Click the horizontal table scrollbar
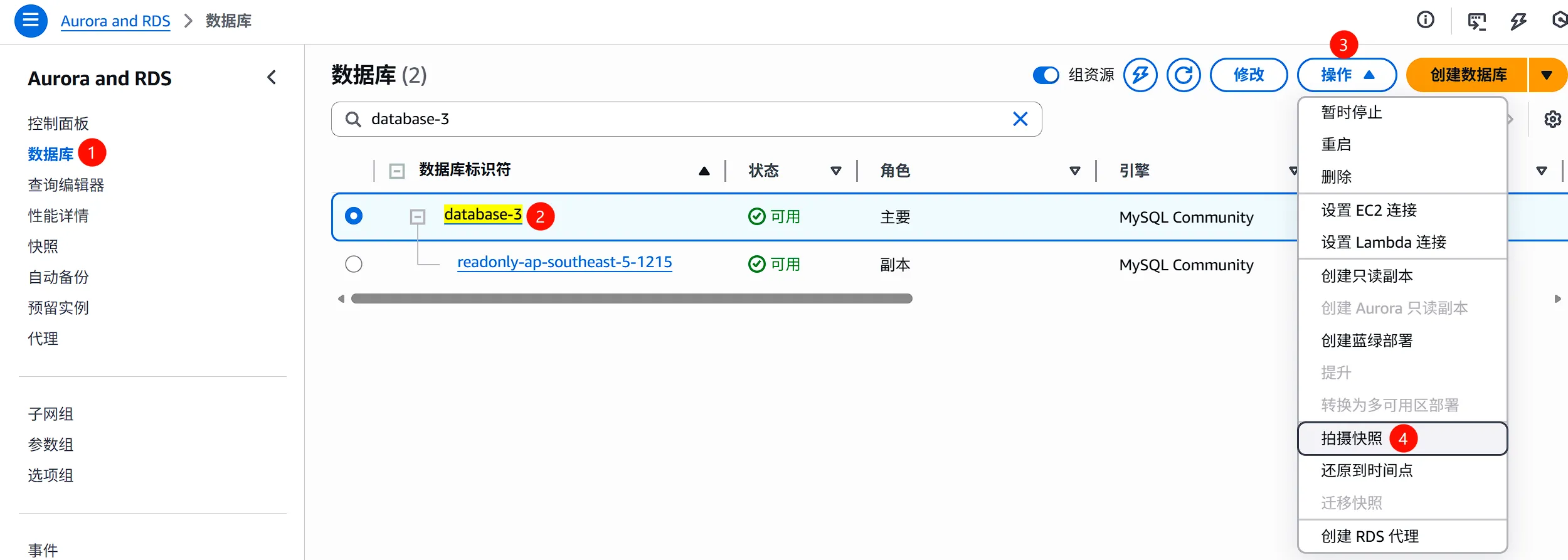This screenshot has height=560, width=1568. pyautogui.click(x=631, y=299)
